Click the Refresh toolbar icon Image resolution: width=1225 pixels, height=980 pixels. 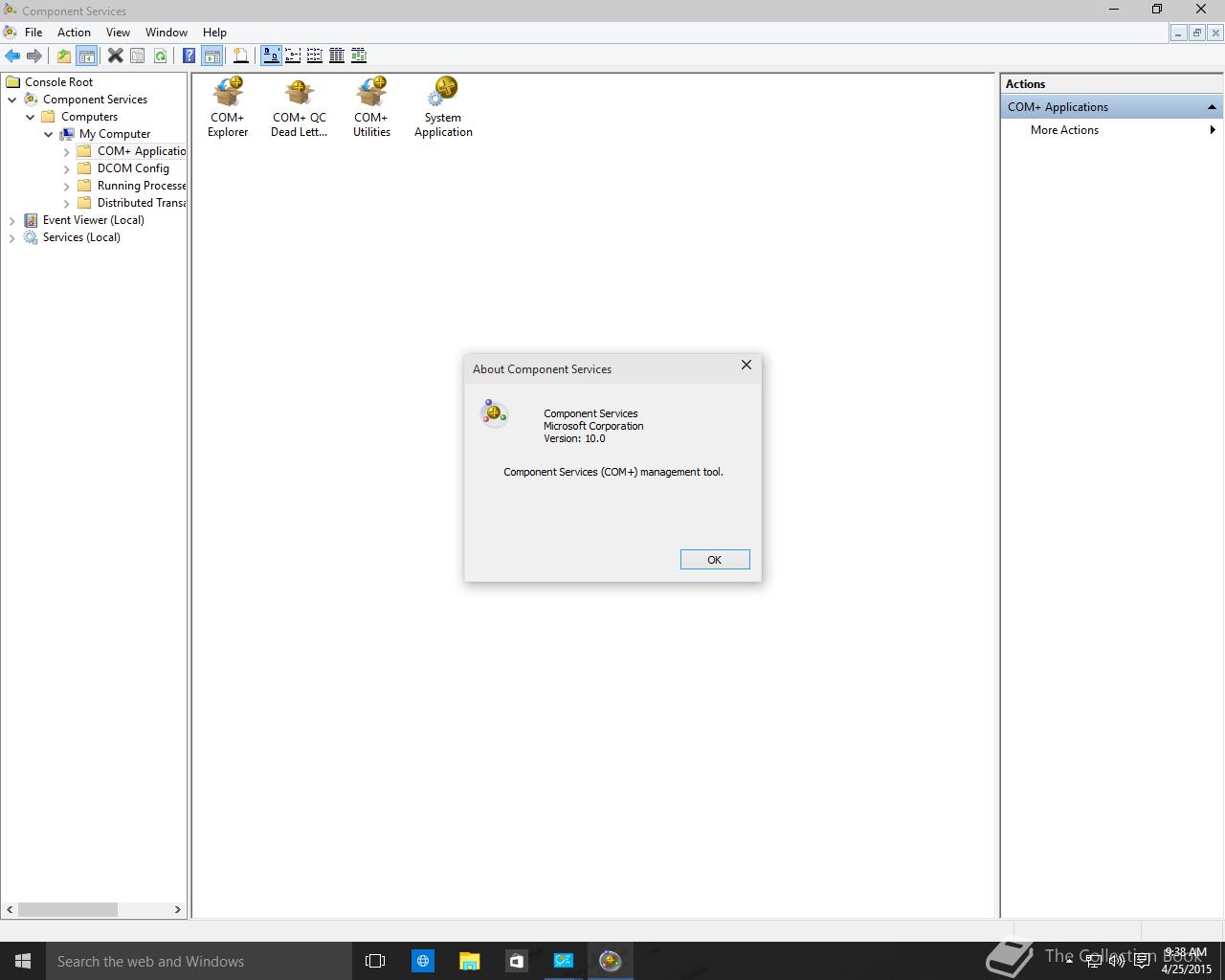(160, 56)
